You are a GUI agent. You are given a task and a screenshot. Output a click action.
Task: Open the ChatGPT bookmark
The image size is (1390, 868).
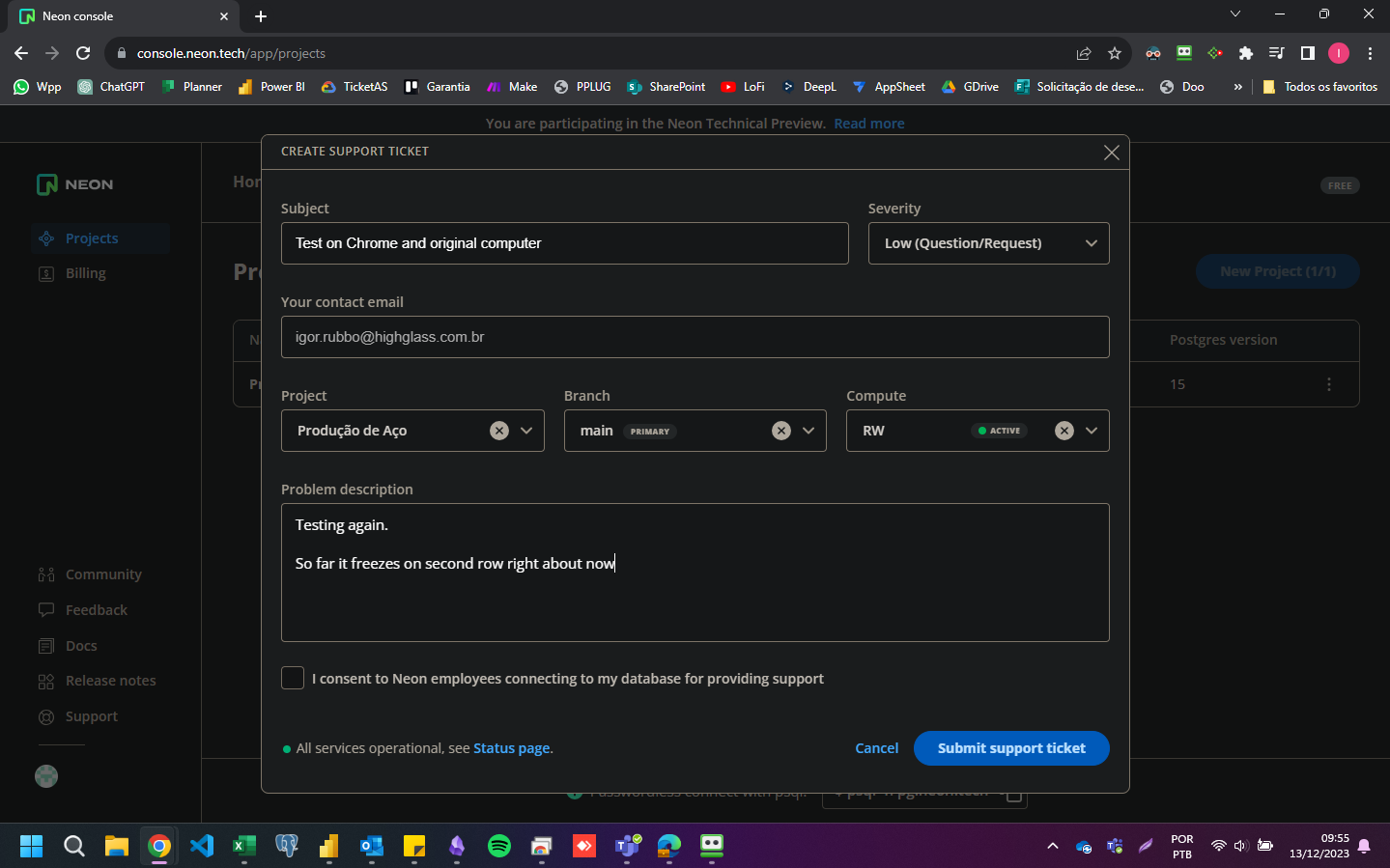click(x=111, y=87)
